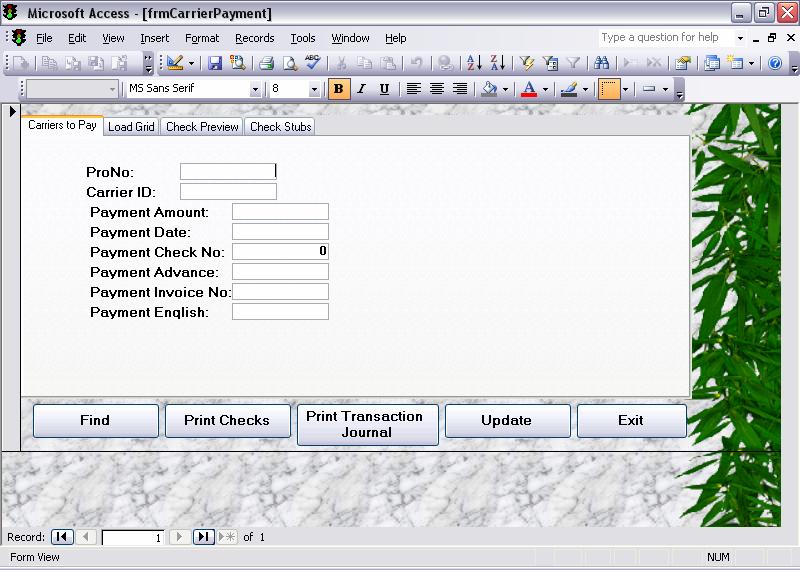Click the Print icon in toolbar
This screenshot has width=800, height=570.
click(x=266, y=63)
